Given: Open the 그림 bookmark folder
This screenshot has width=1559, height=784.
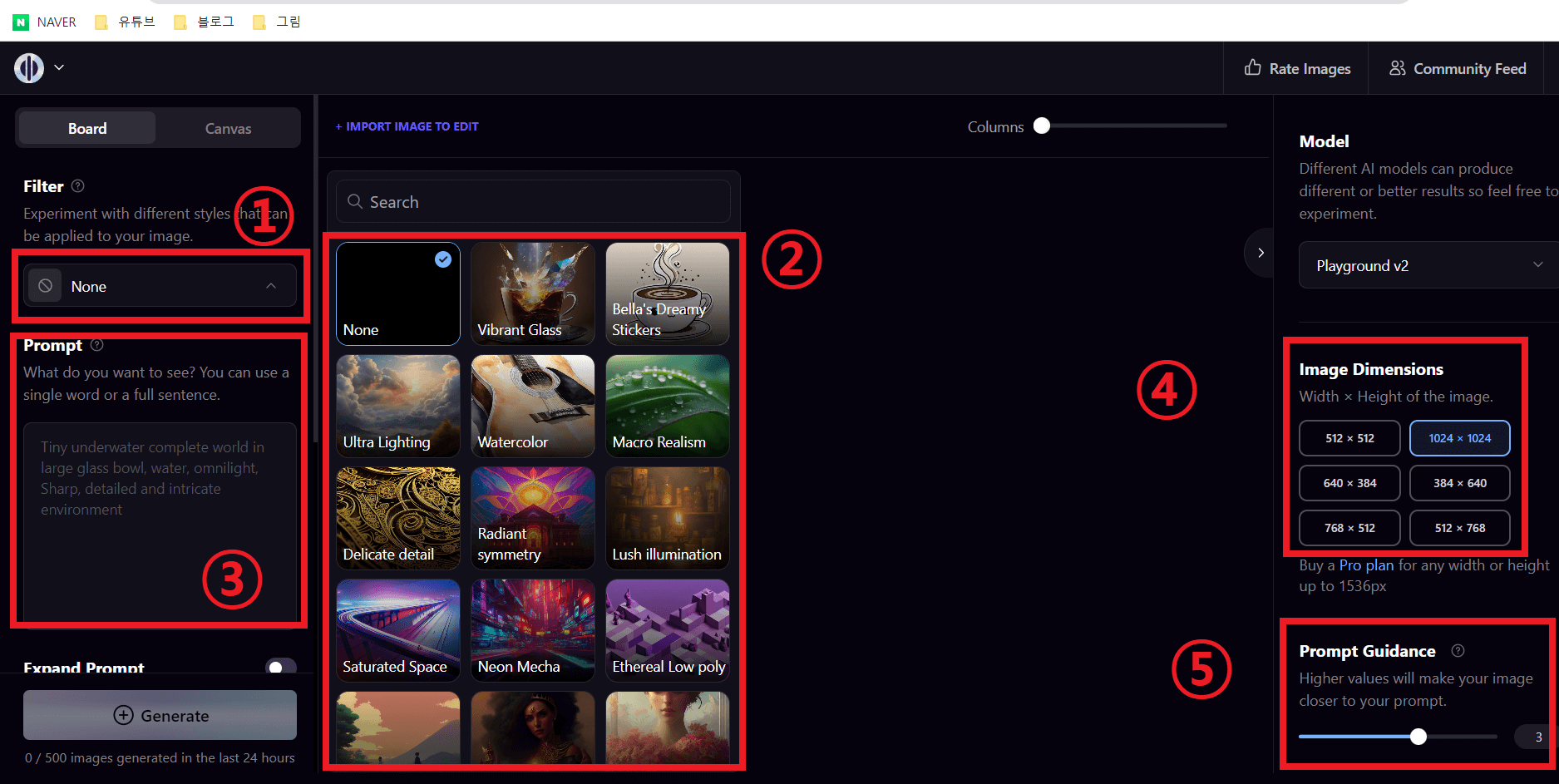Looking at the screenshot, I should pos(277,22).
